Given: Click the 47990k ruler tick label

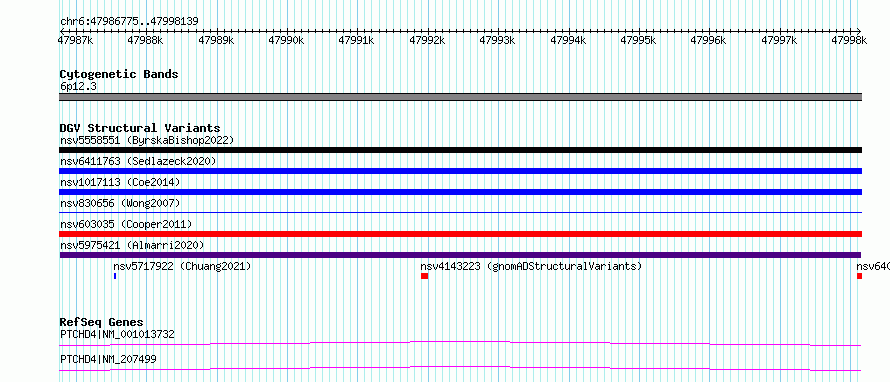Looking at the screenshot, I should pyautogui.click(x=286, y=40).
